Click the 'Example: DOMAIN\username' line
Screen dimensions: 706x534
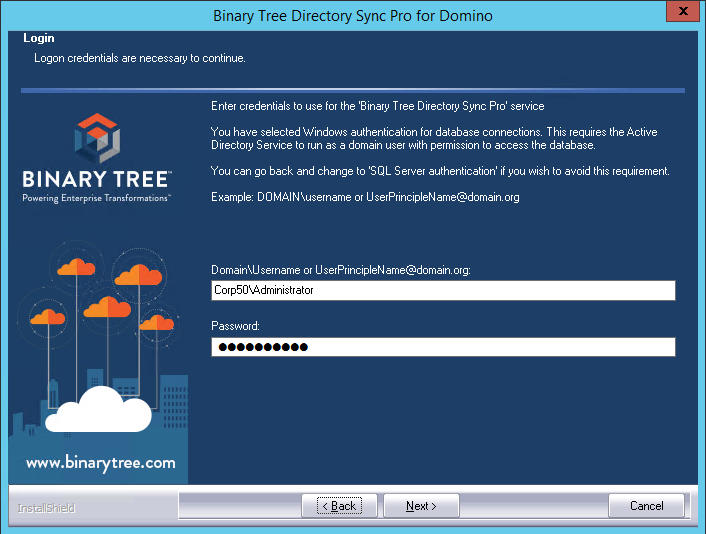click(x=365, y=197)
